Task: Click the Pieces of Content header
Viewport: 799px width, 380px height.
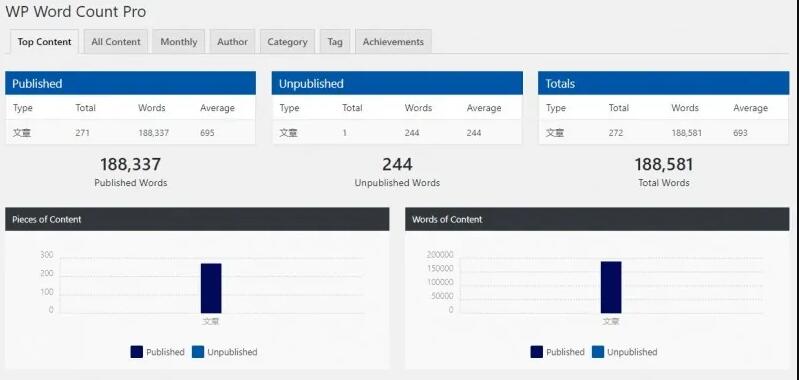Action: [x=197, y=220]
